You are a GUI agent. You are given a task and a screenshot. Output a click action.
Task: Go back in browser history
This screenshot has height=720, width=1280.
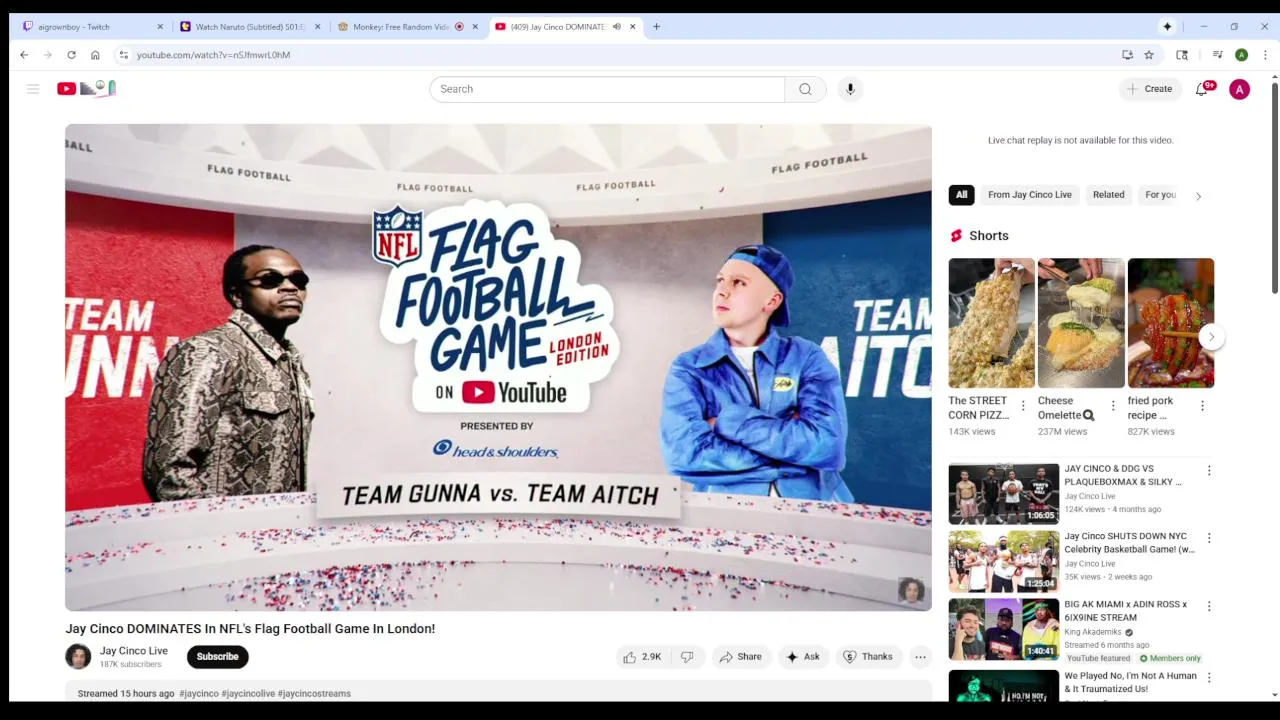coord(24,55)
